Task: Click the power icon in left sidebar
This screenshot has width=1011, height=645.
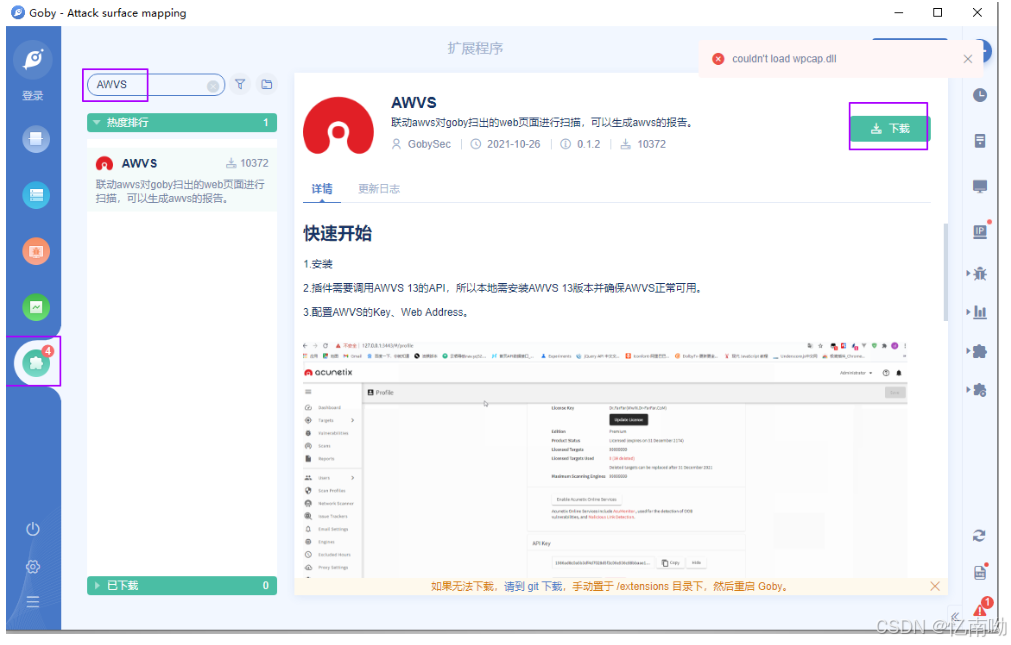Action: coord(33,530)
